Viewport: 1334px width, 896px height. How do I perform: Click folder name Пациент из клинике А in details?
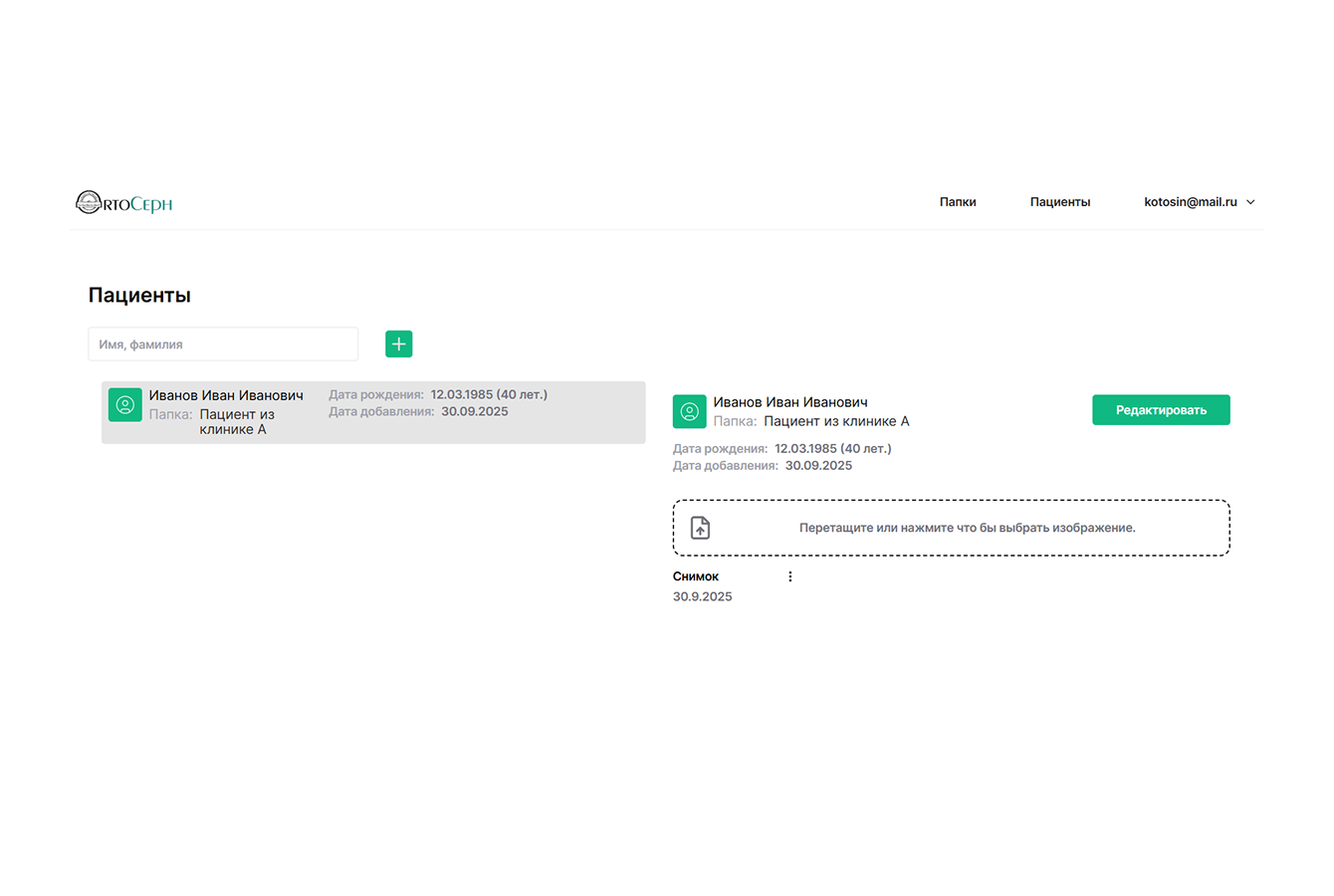click(835, 421)
